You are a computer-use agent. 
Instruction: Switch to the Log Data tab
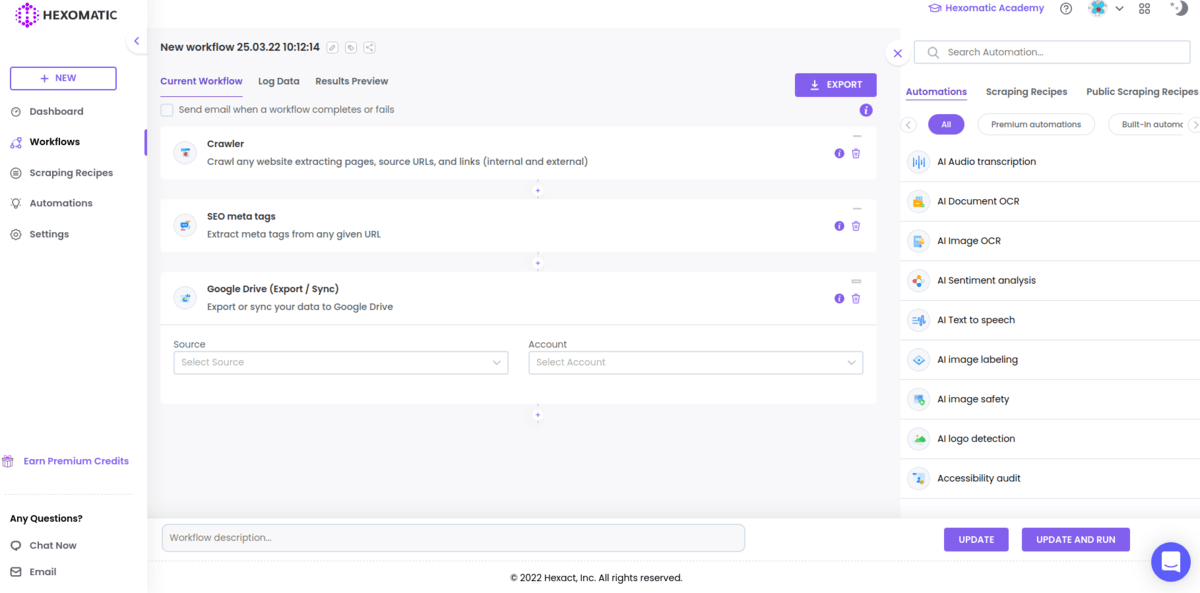[278, 81]
